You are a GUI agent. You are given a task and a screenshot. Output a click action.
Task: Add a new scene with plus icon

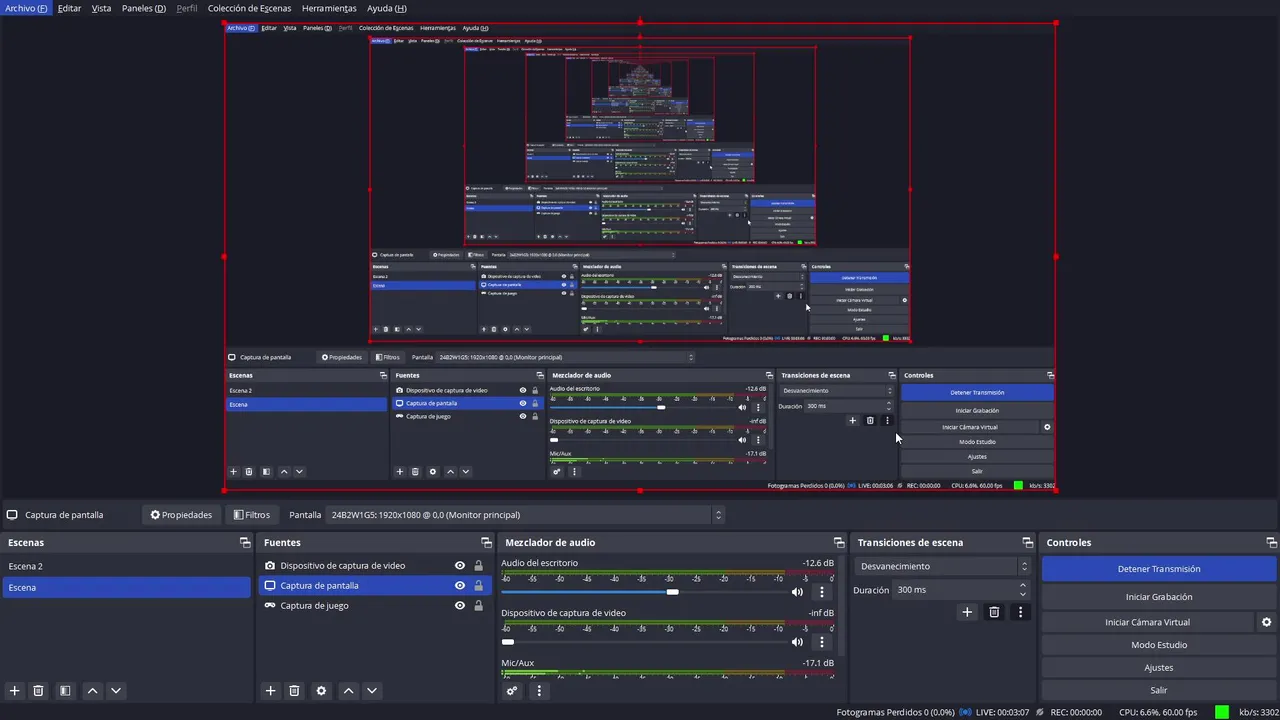(x=14, y=691)
